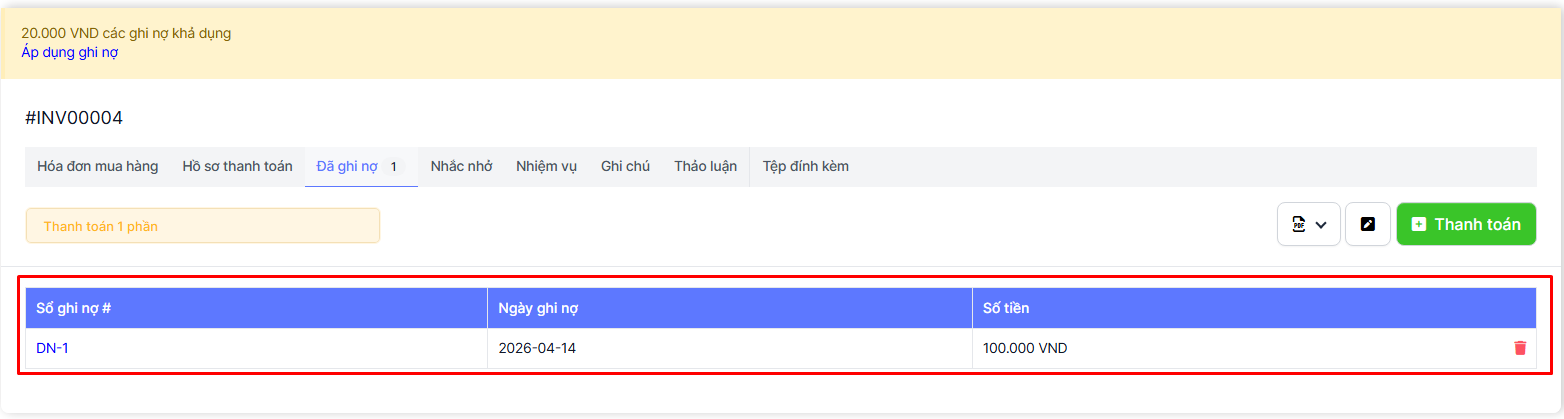This screenshot has width=1564, height=419.
Task: Click the Ngày ghi nợ column header
Action: pos(539,308)
